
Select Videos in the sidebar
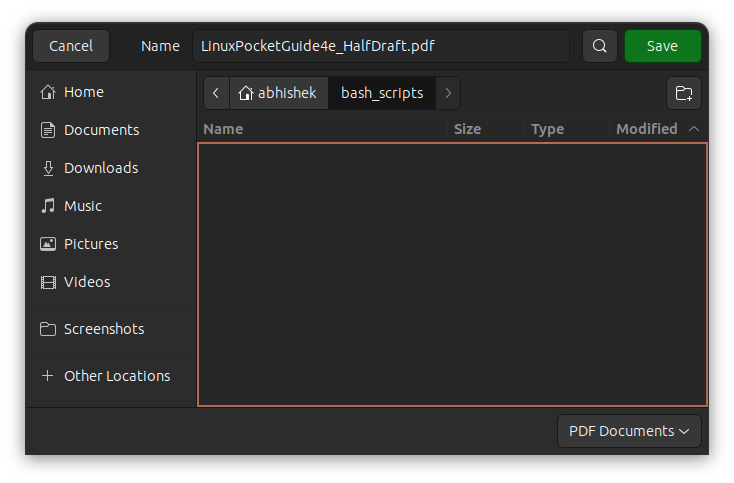click(86, 282)
